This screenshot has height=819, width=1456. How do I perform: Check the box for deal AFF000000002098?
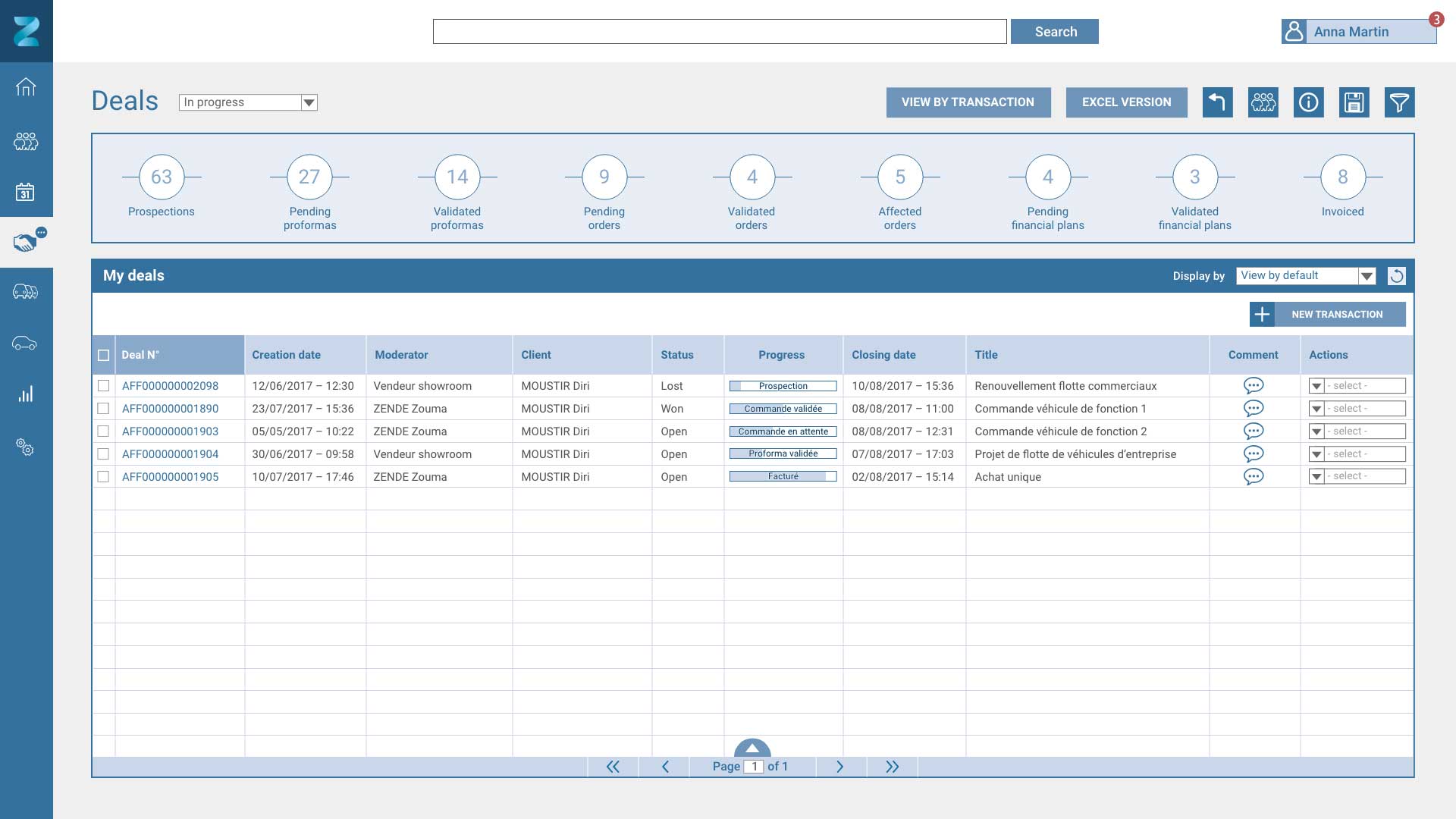point(104,386)
